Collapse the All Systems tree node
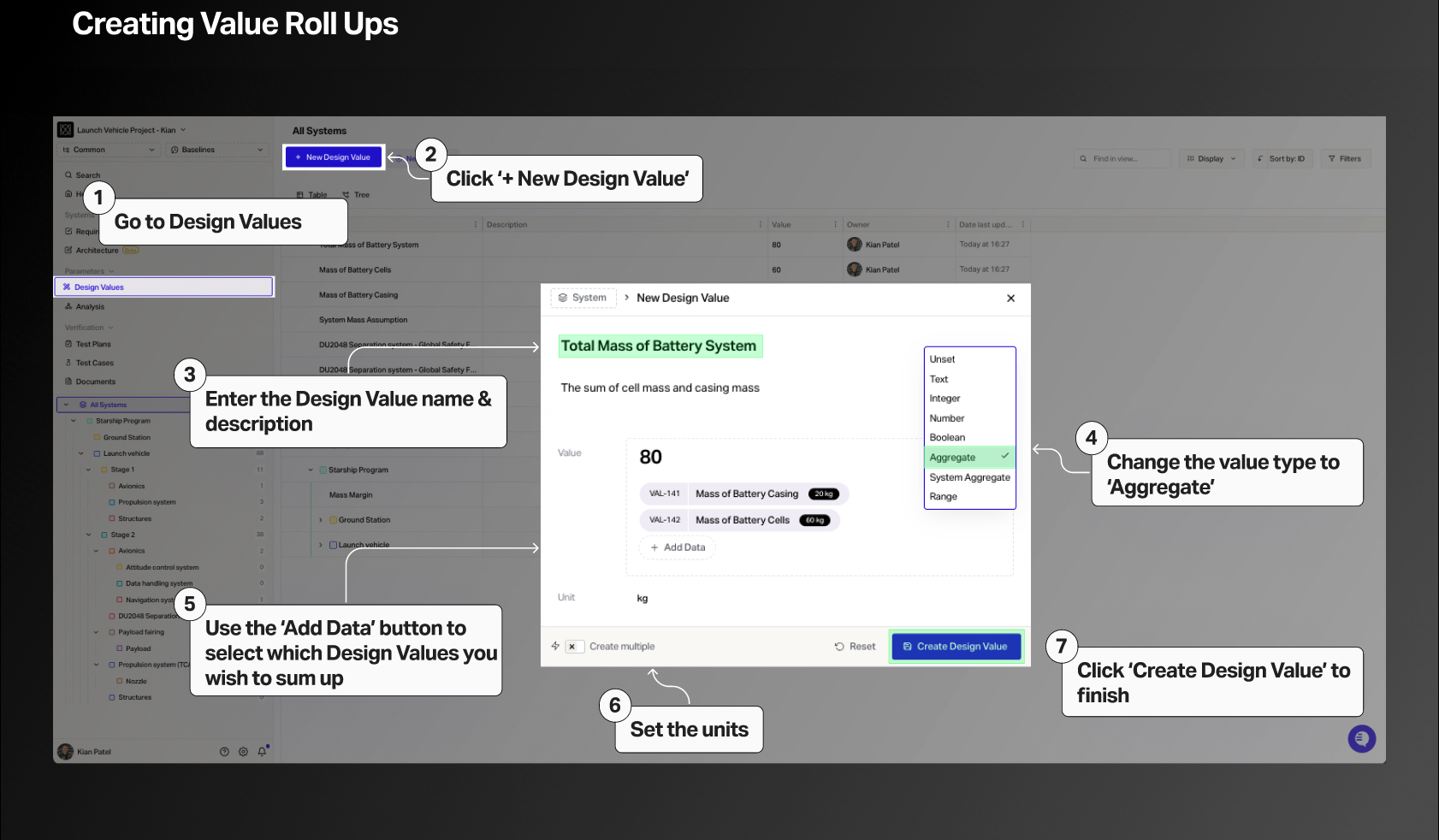 pyautogui.click(x=66, y=405)
